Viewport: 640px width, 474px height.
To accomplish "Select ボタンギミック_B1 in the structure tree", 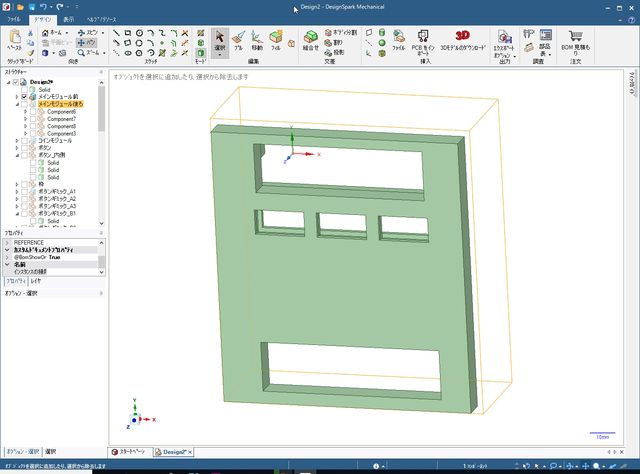I will point(57,214).
